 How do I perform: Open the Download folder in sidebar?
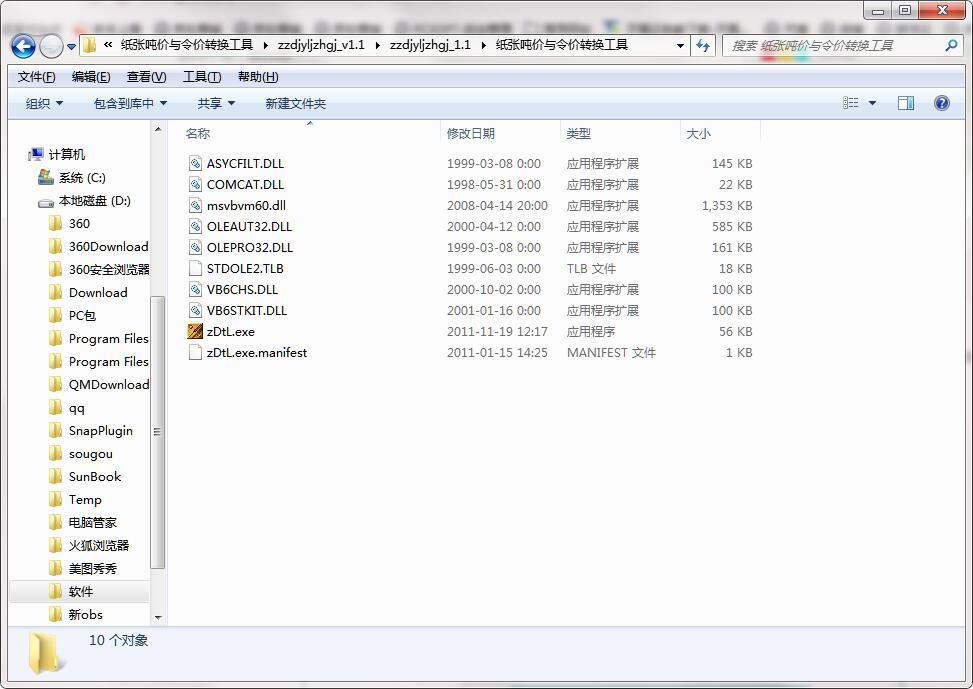click(x=98, y=292)
